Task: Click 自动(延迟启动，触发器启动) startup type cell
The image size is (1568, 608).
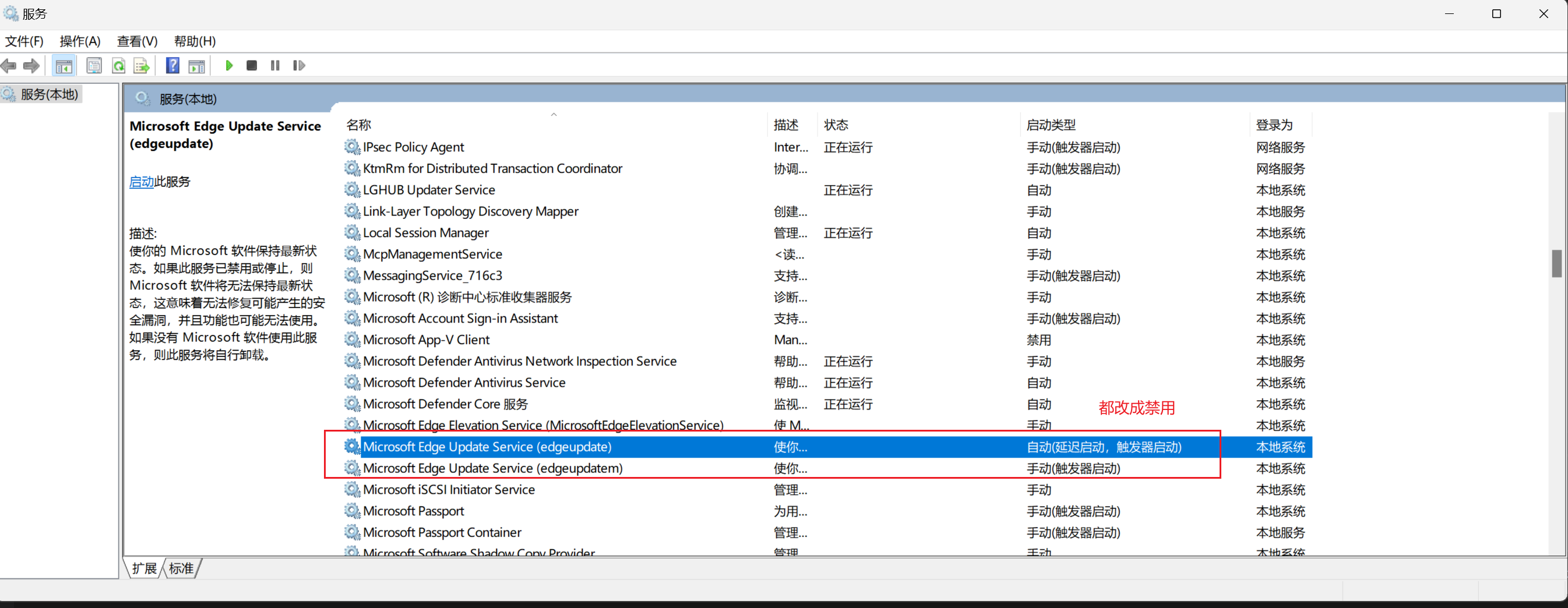Action: point(1104,447)
